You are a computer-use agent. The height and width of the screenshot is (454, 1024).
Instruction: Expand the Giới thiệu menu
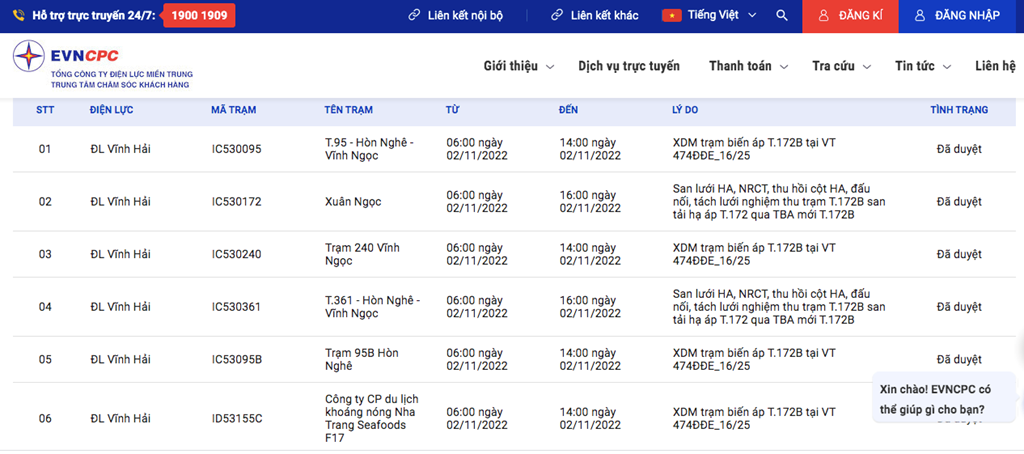coord(518,66)
